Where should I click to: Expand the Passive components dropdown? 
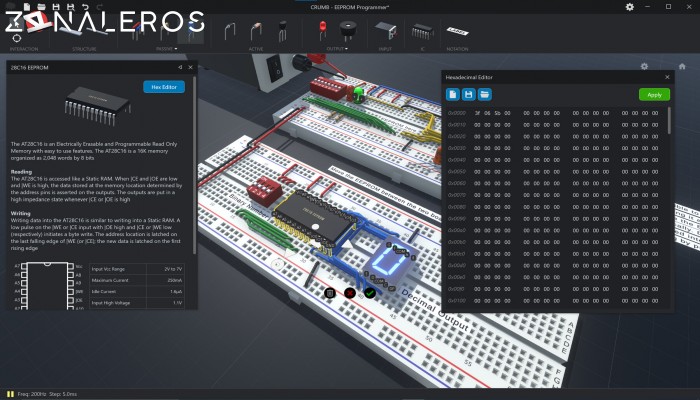click(x=167, y=49)
